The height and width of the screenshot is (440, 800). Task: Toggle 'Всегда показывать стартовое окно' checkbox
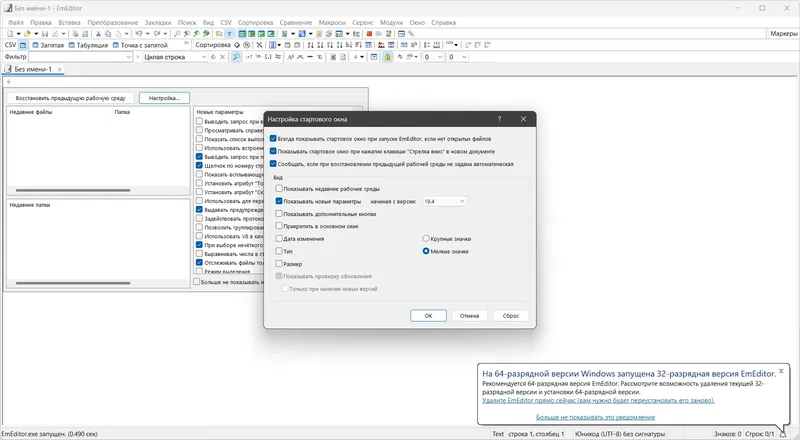click(x=273, y=138)
